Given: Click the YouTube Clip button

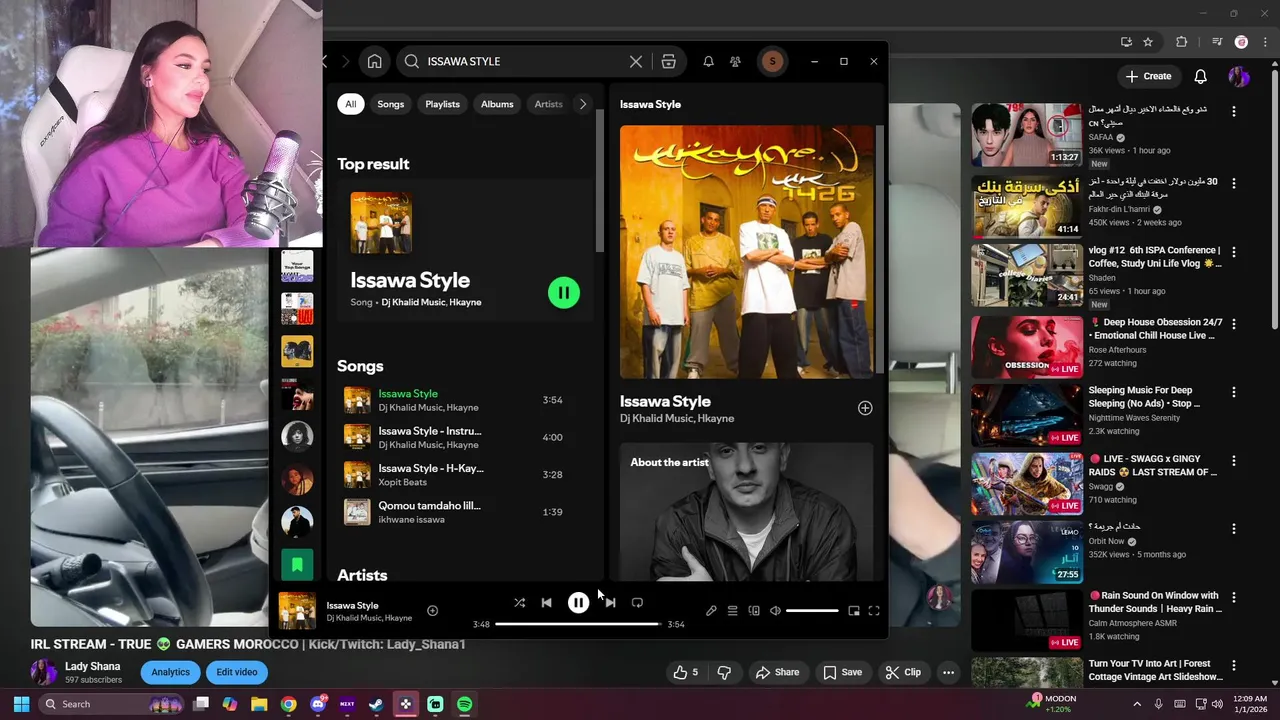Looking at the screenshot, I should coord(903,672).
